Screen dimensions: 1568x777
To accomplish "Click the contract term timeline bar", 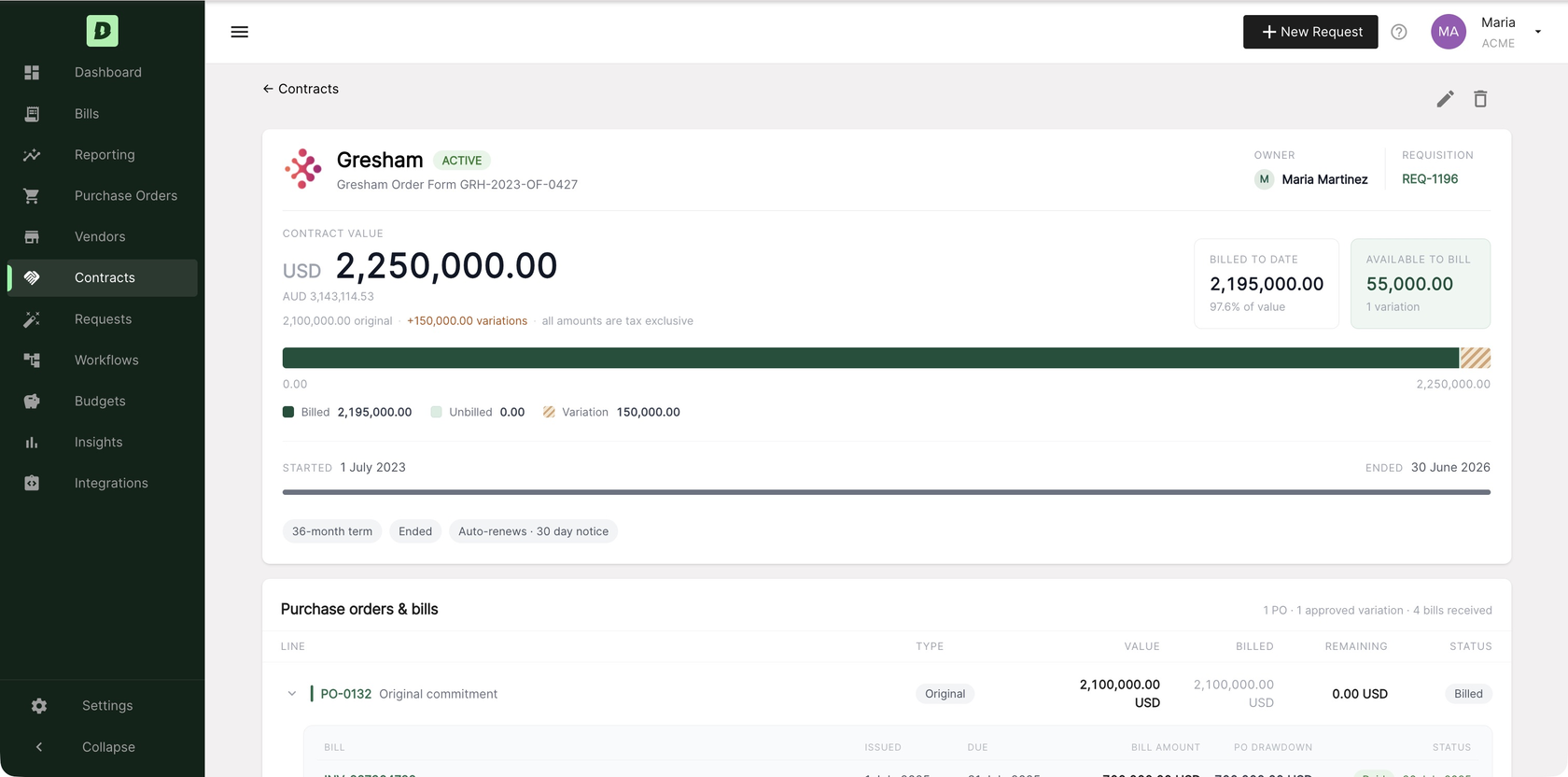I will pyautogui.click(x=887, y=492).
